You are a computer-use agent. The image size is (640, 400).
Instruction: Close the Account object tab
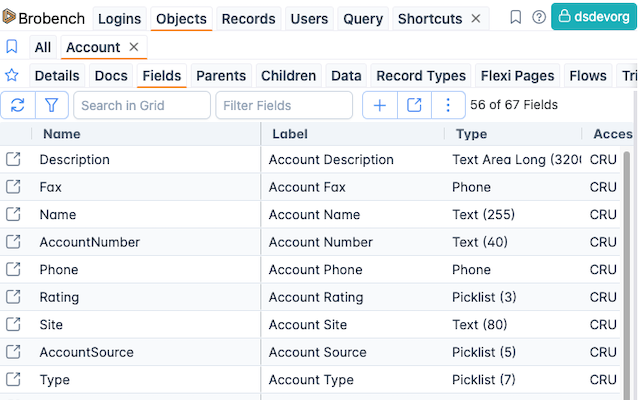[x=134, y=47]
